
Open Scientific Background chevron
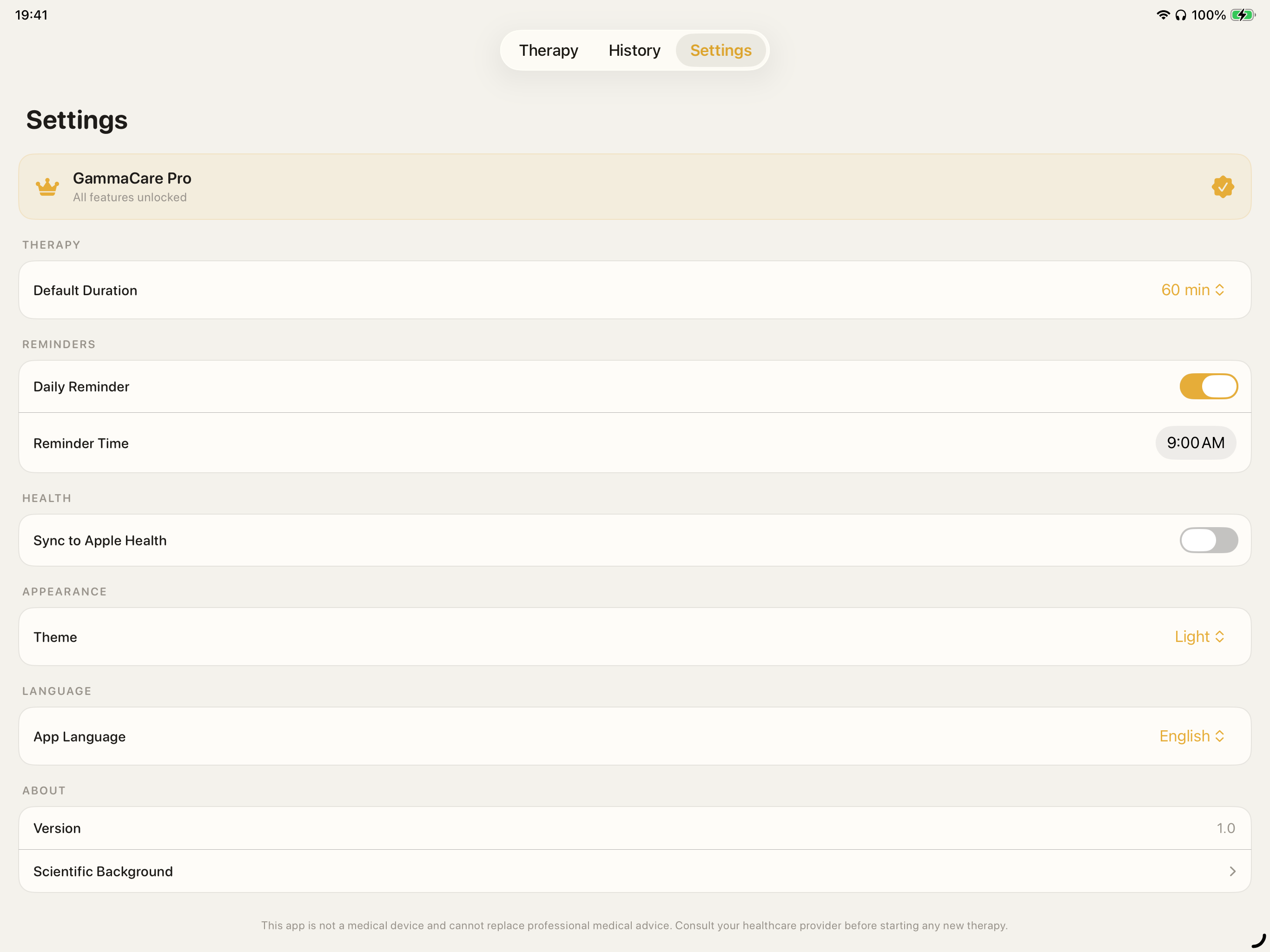(x=1232, y=871)
